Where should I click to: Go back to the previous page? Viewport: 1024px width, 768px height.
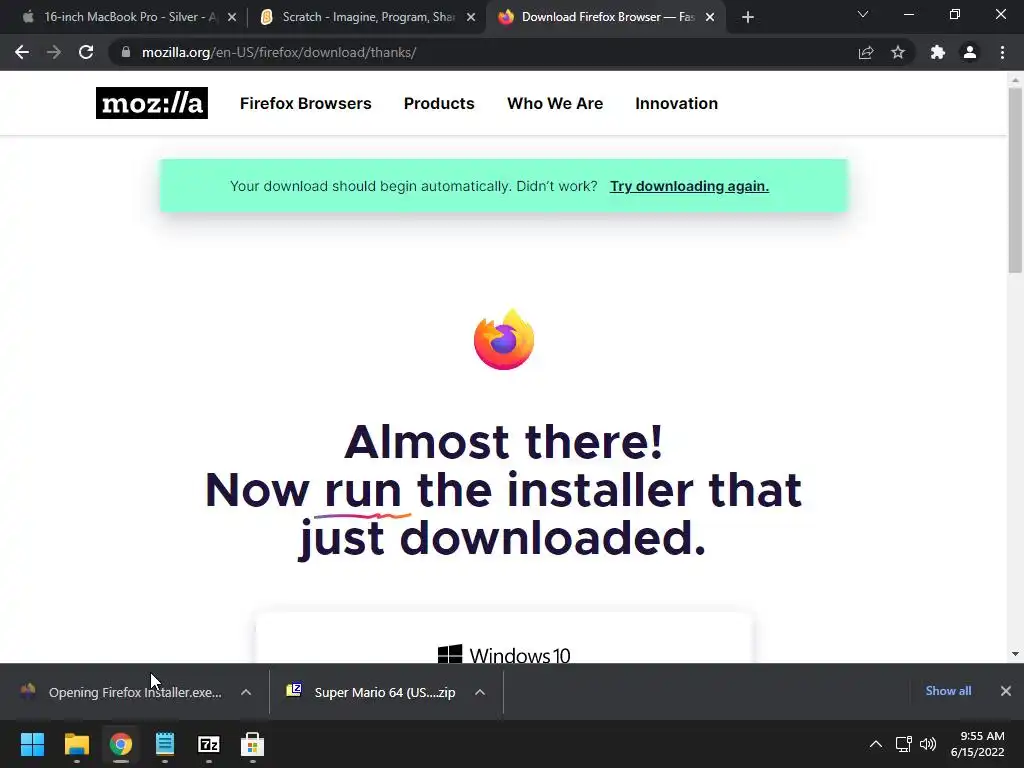coord(22,52)
